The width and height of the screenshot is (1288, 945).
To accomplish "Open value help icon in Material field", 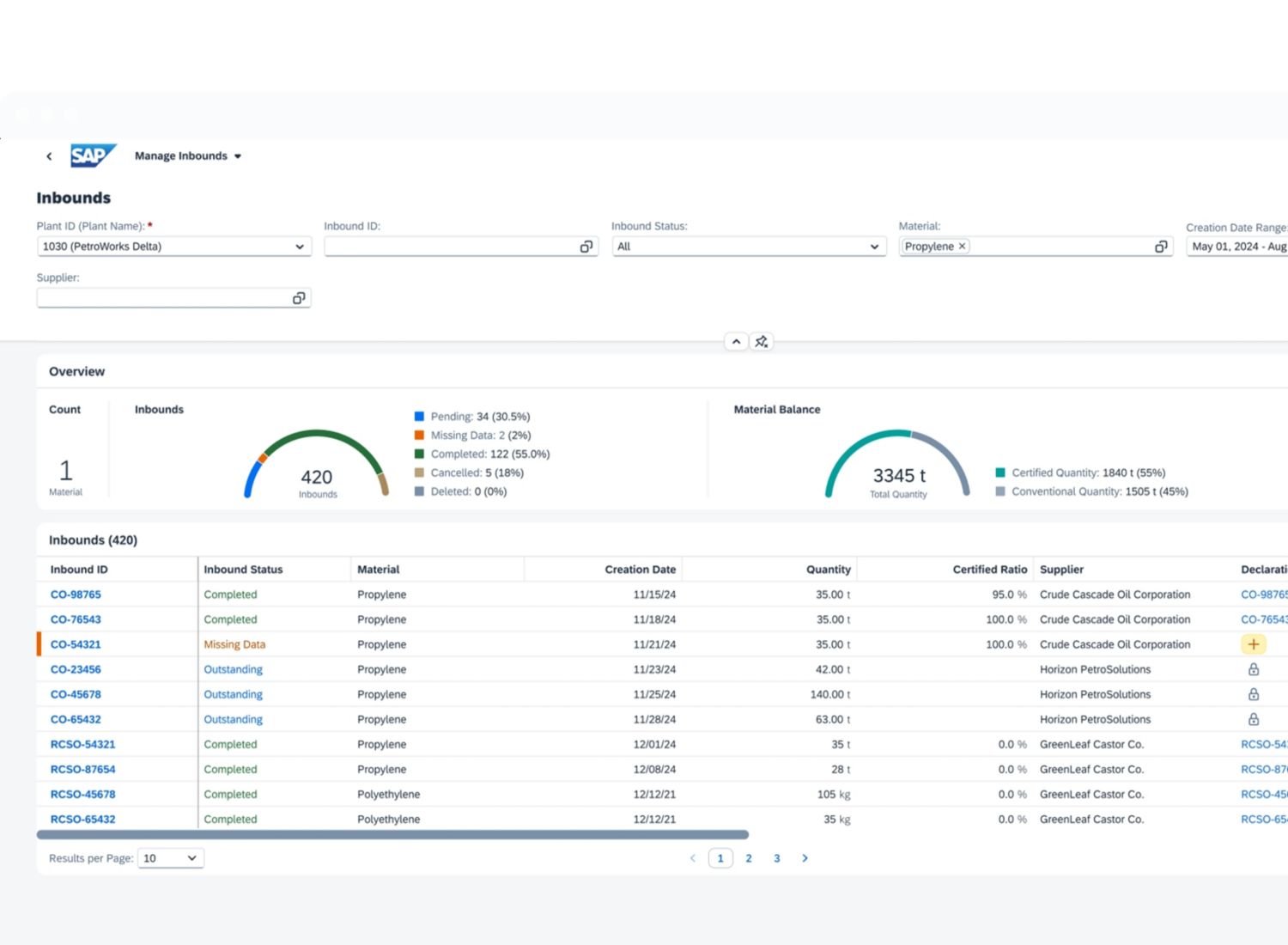I will pyautogui.click(x=1160, y=247).
